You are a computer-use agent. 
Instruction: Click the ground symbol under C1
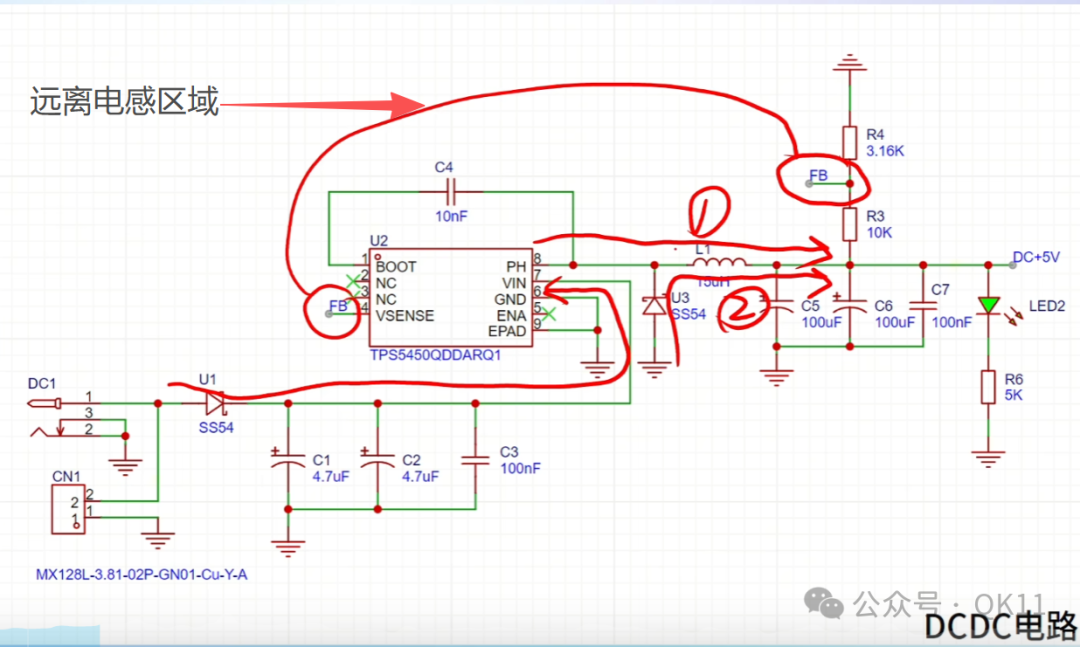pyautogui.click(x=288, y=548)
